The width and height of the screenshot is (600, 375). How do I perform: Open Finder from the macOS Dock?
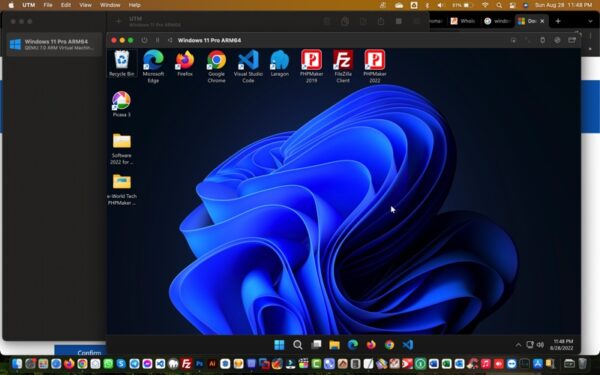17,363
